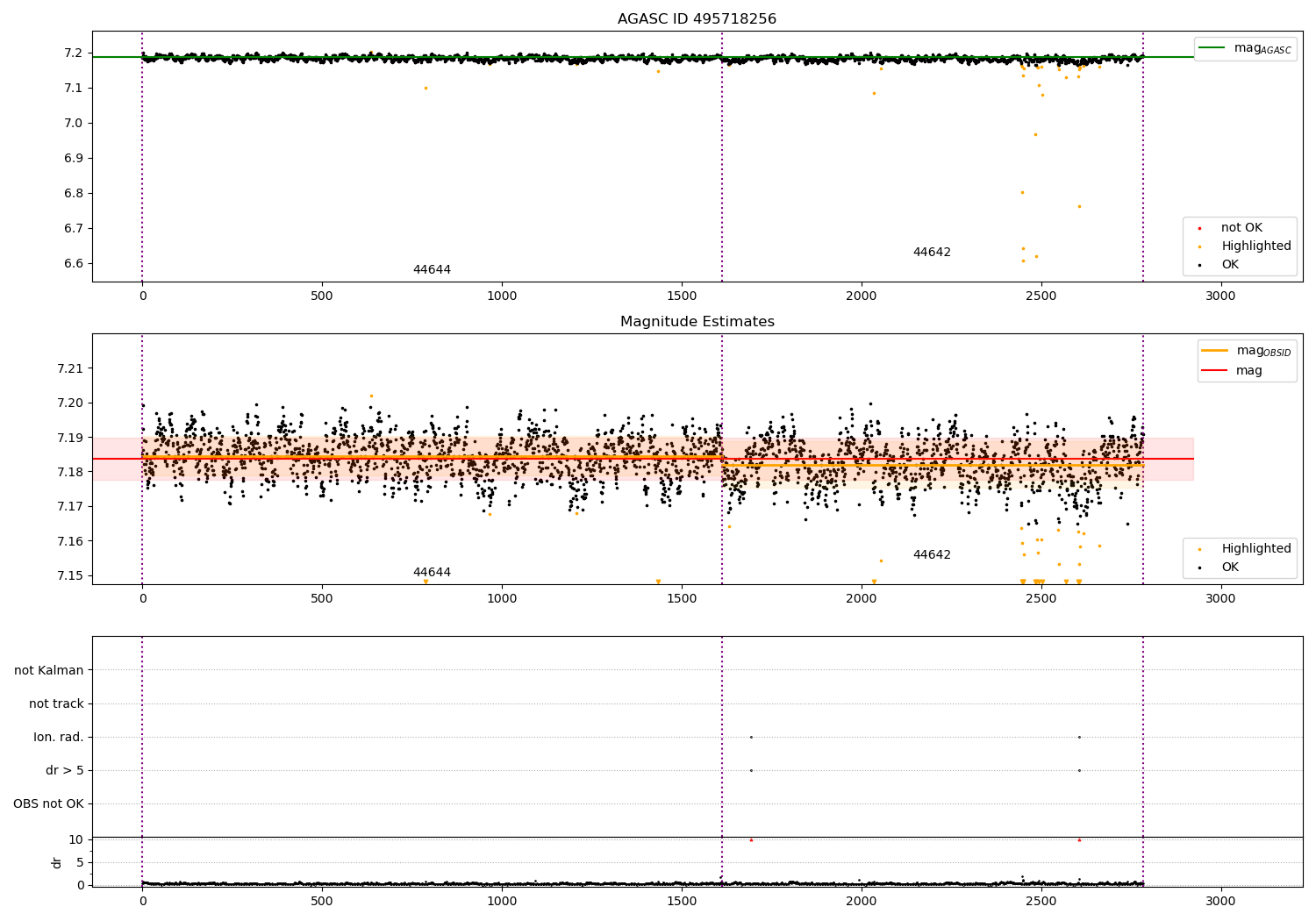Click the 3000 x-axis tick under top panel

[1220, 296]
